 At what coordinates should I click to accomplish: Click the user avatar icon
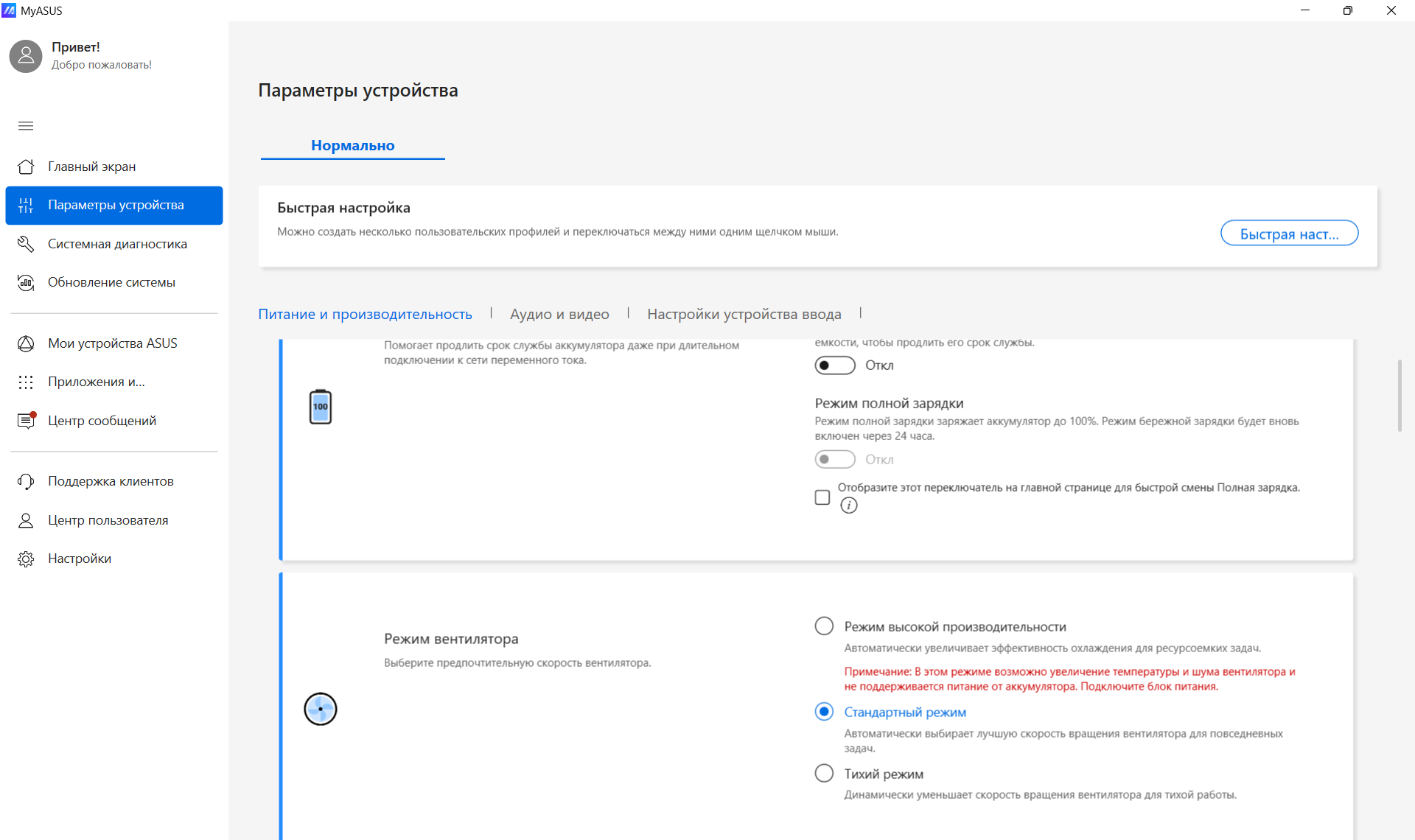coord(26,56)
